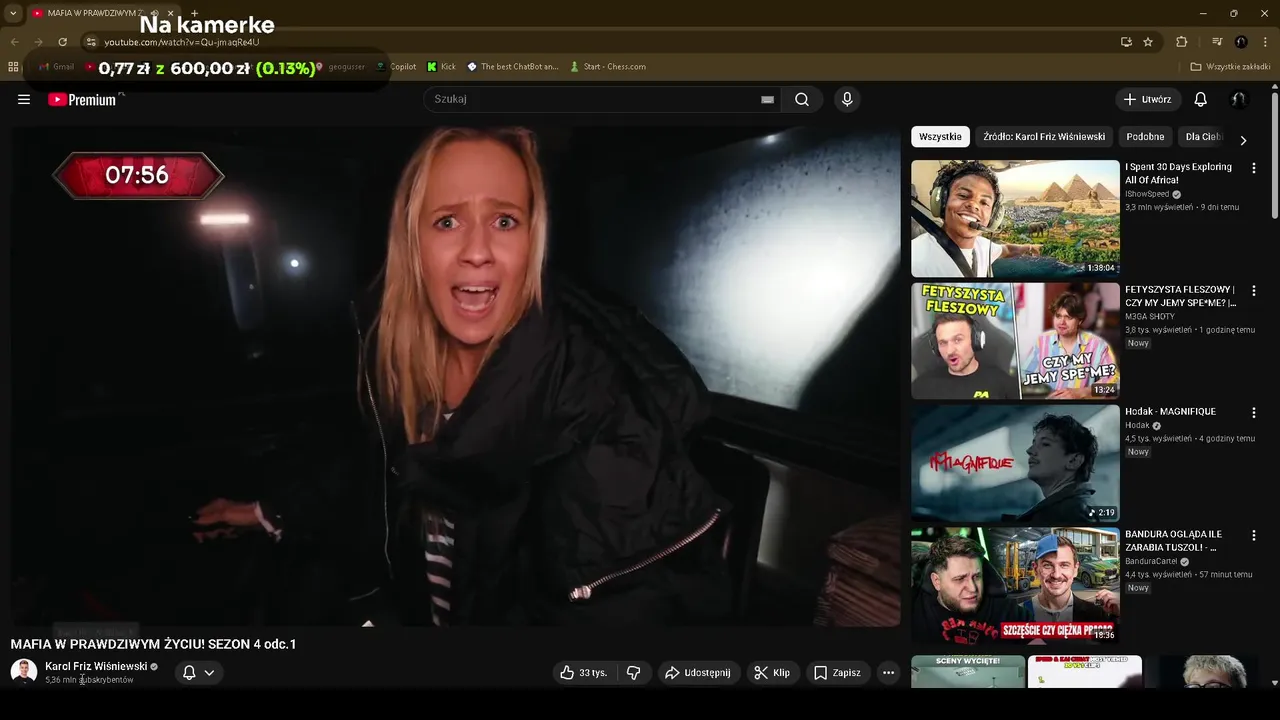Open Copilot bookmark

coord(396,67)
